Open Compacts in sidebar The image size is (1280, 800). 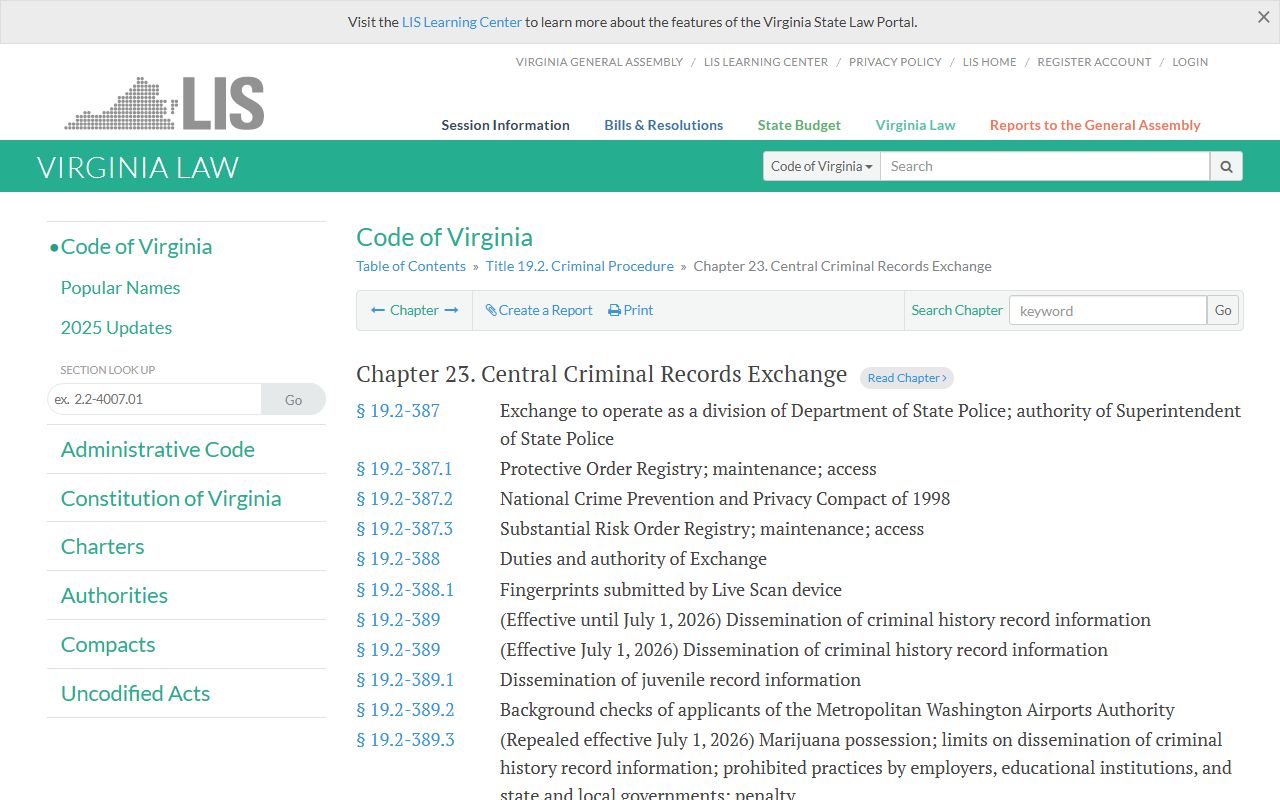pos(108,644)
